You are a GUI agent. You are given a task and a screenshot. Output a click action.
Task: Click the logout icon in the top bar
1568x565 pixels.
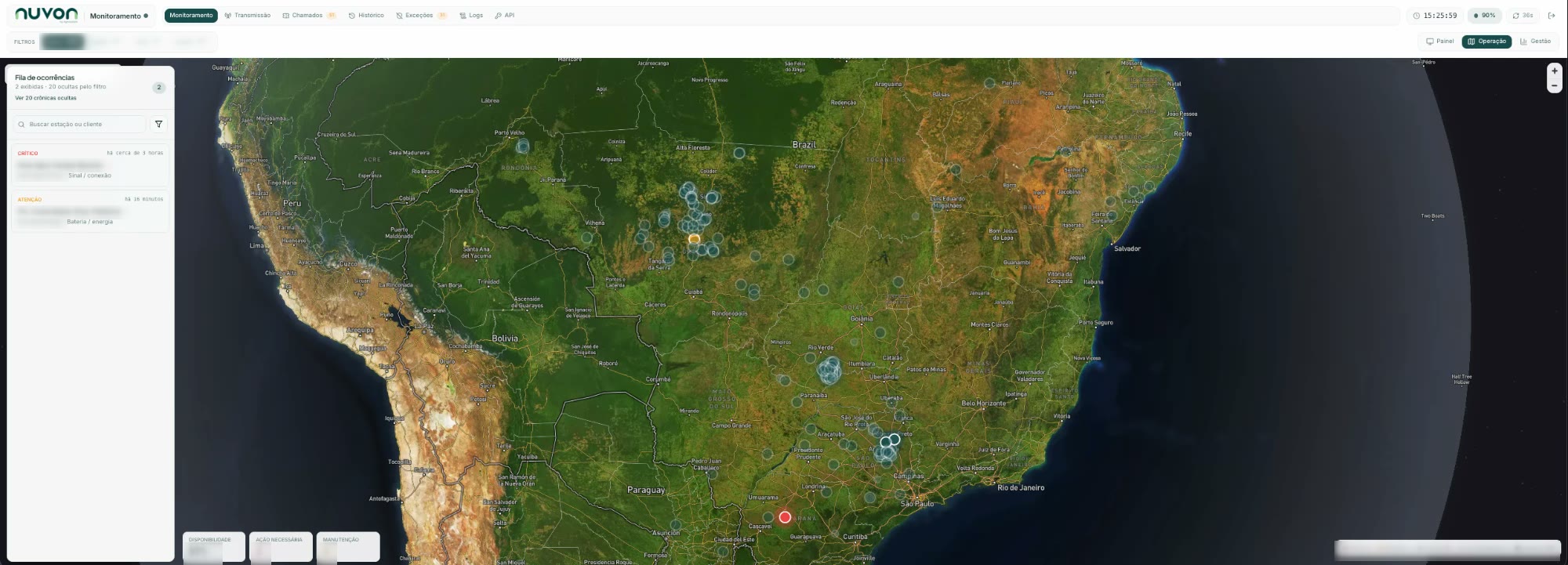point(1552,16)
